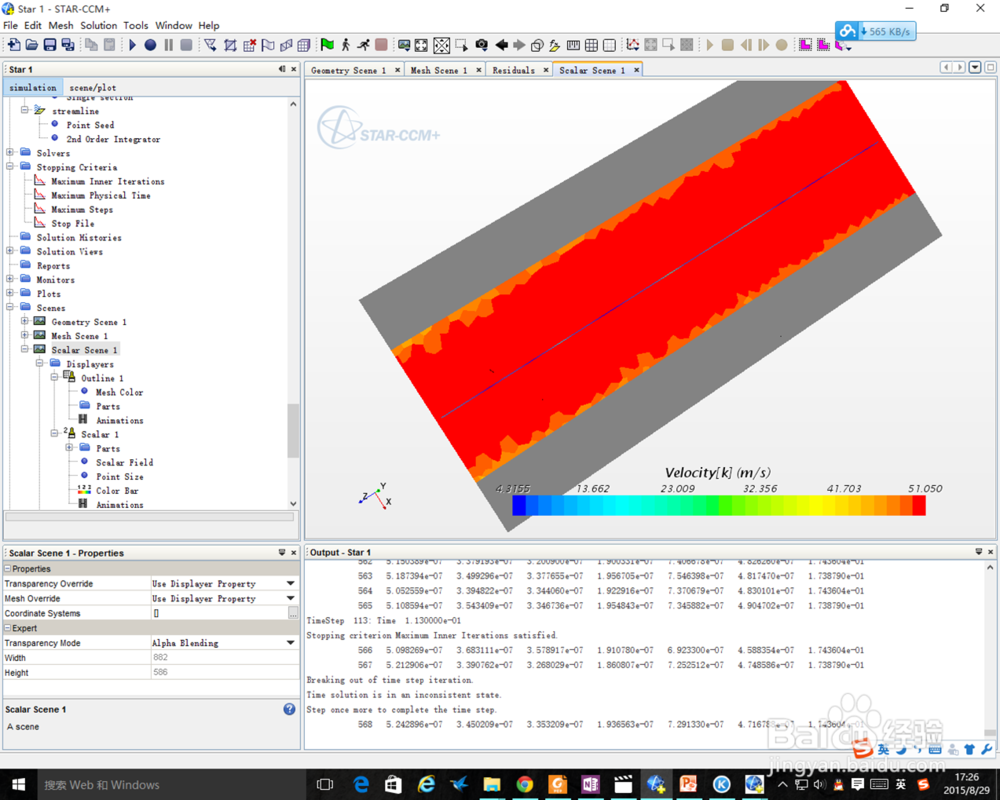Run with the running man icon
This screenshot has width=1000, height=800.
363,45
